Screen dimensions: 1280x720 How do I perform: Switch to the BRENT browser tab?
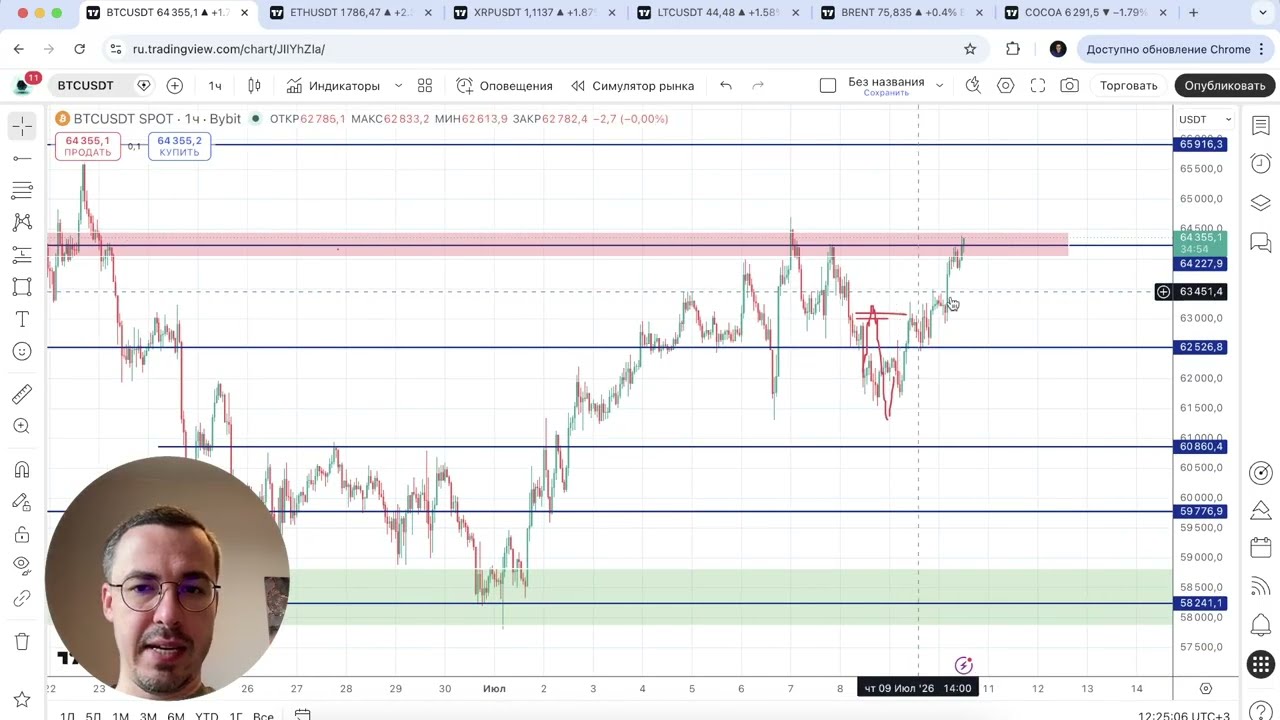pyautogui.click(x=899, y=13)
